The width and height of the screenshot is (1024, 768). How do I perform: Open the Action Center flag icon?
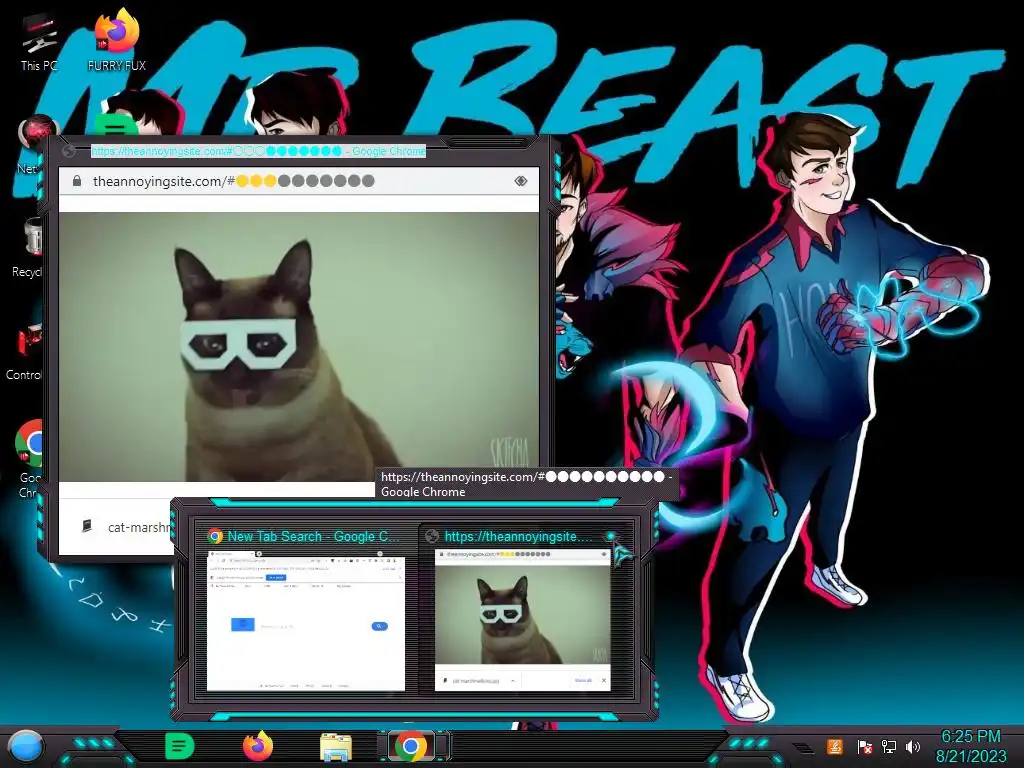pyautogui.click(x=864, y=746)
